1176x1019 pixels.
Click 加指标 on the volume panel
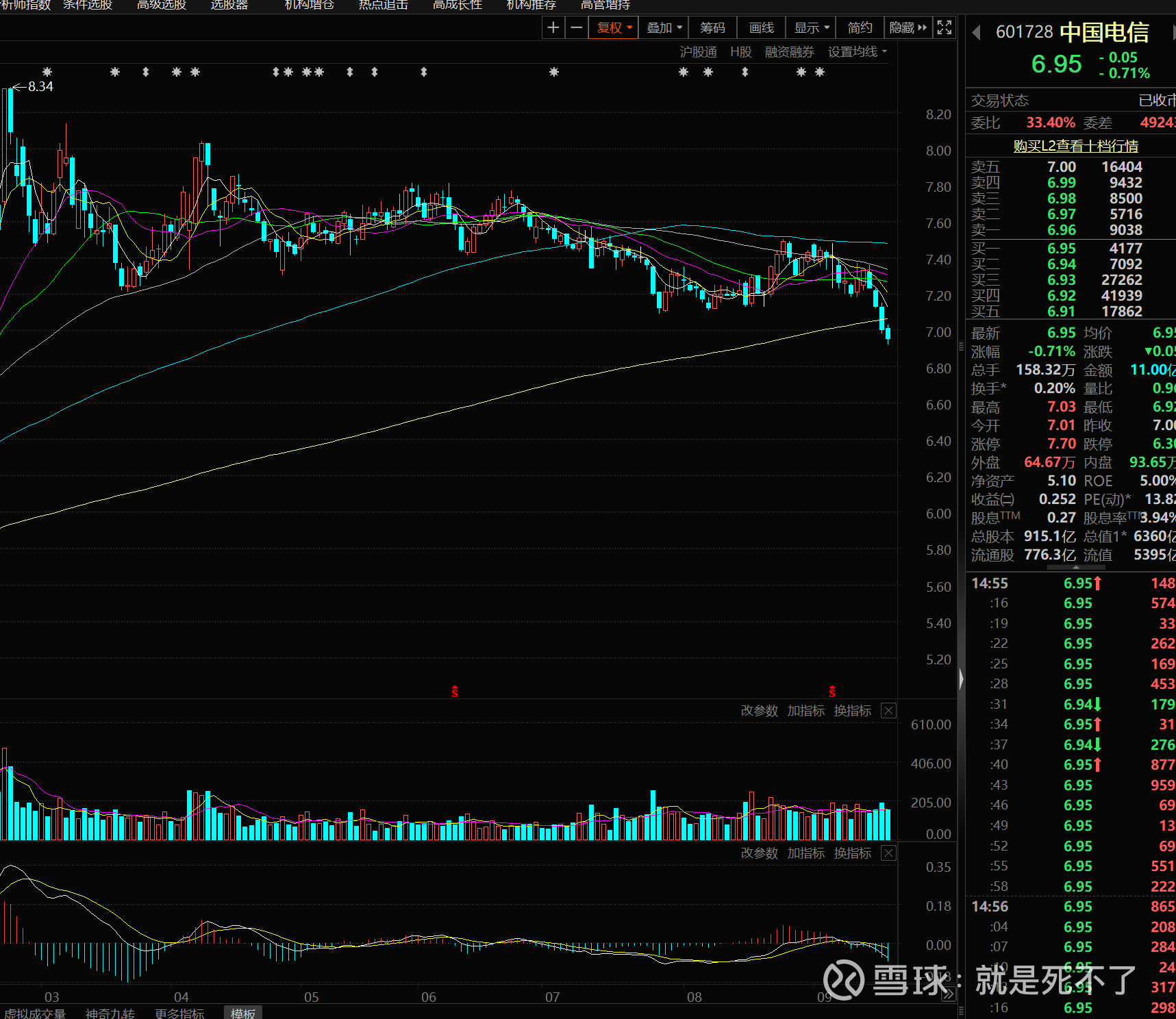(805, 711)
